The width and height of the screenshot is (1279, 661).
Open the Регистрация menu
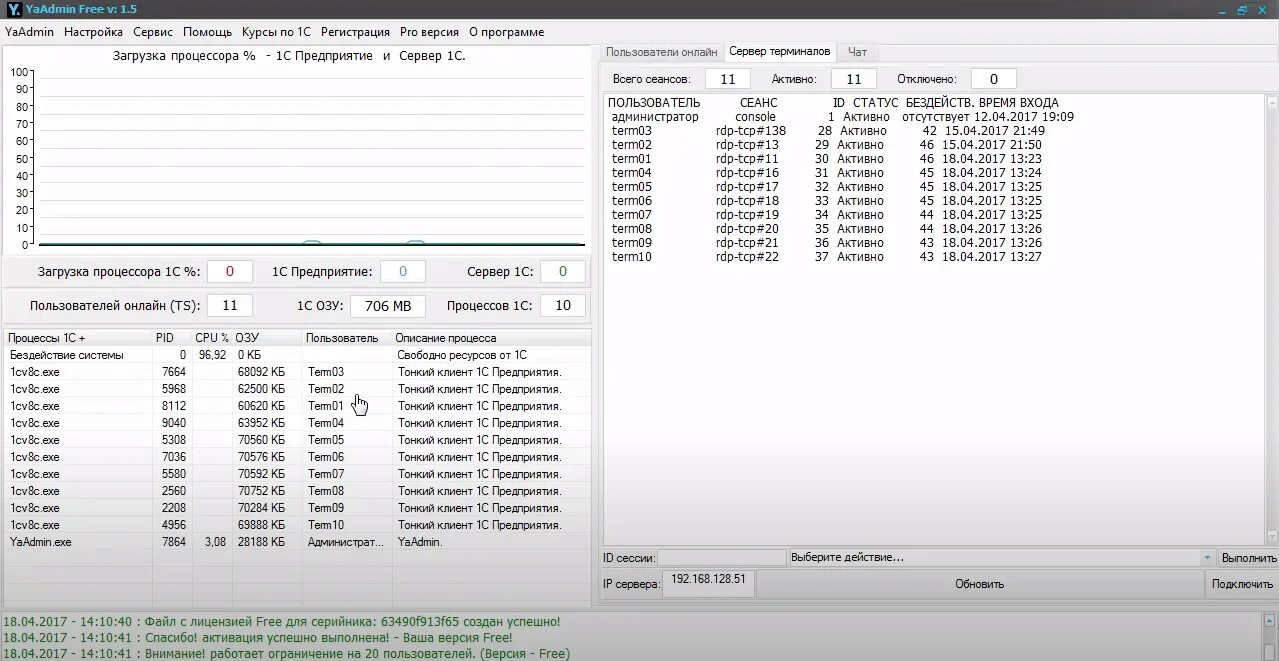[x=355, y=32]
